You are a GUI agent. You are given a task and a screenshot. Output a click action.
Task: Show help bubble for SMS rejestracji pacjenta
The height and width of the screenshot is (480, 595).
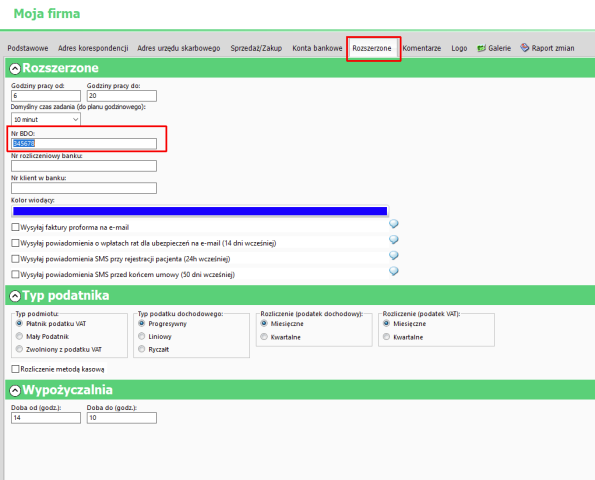pyautogui.click(x=394, y=256)
